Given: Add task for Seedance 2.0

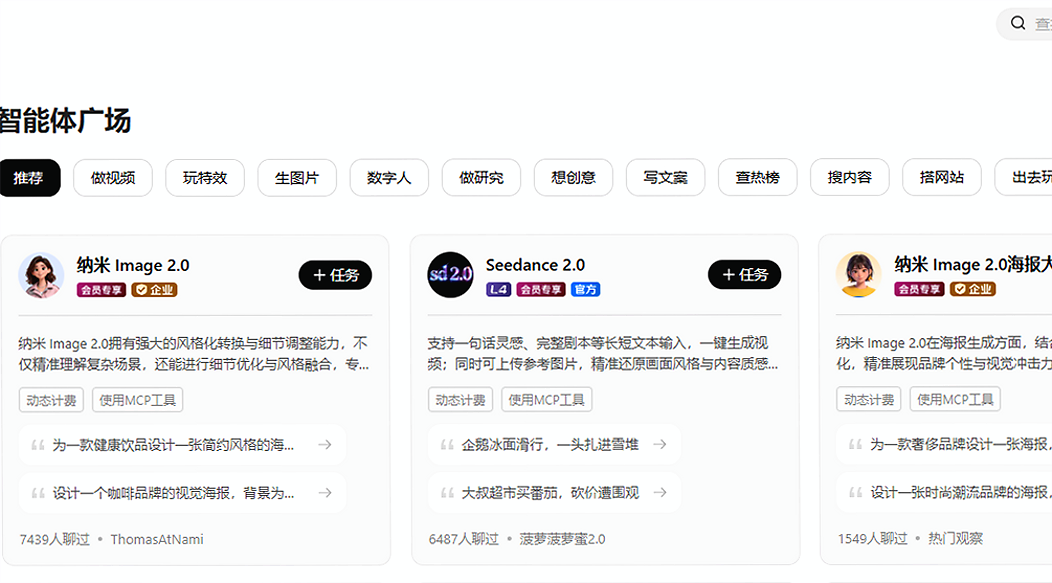Looking at the screenshot, I should tap(744, 274).
